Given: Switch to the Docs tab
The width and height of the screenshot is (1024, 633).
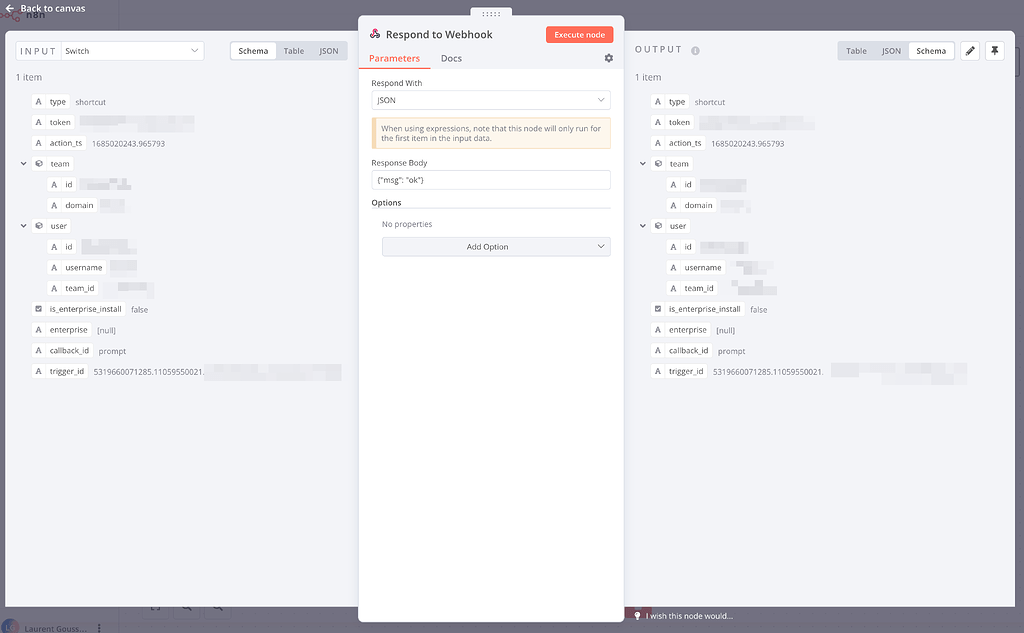Looking at the screenshot, I should (x=451, y=58).
